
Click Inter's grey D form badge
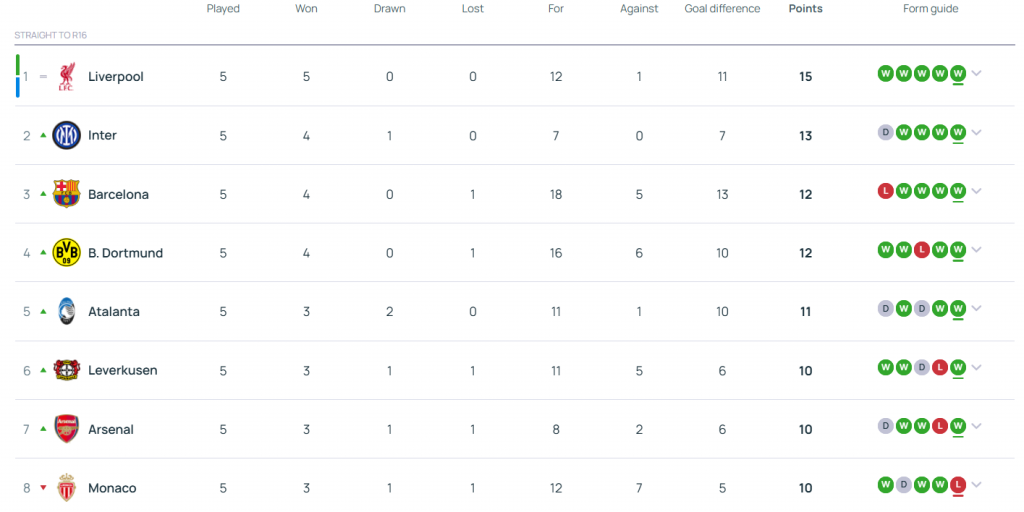tap(886, 132)
